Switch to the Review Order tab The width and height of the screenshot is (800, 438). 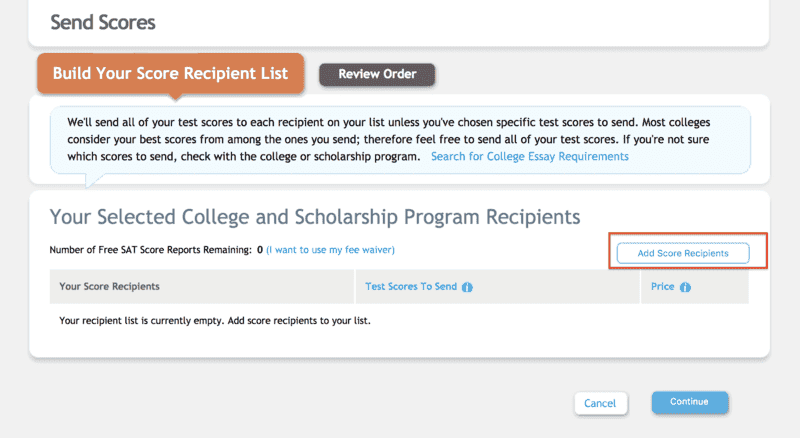click(x=376, y=74)
